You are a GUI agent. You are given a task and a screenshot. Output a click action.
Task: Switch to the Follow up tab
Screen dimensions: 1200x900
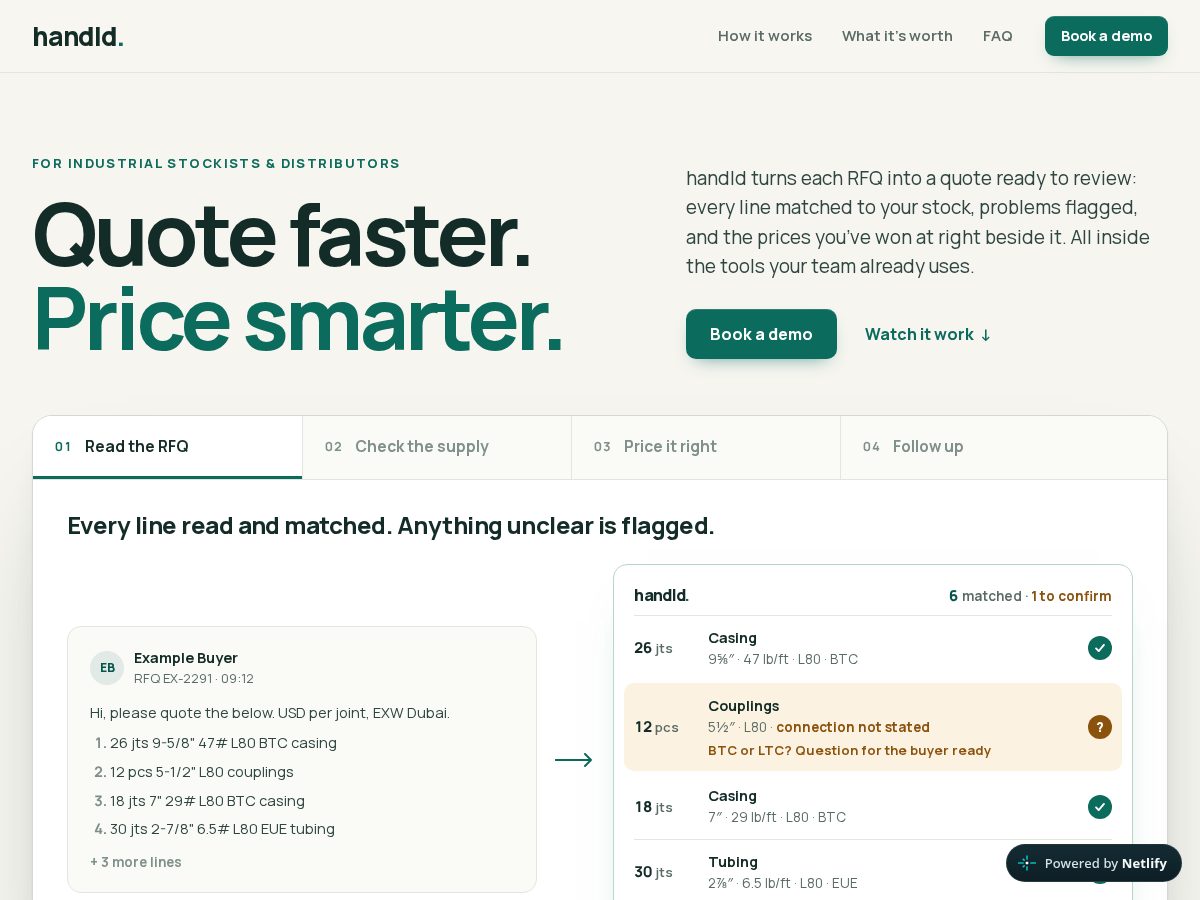[x=1003, y=447]
